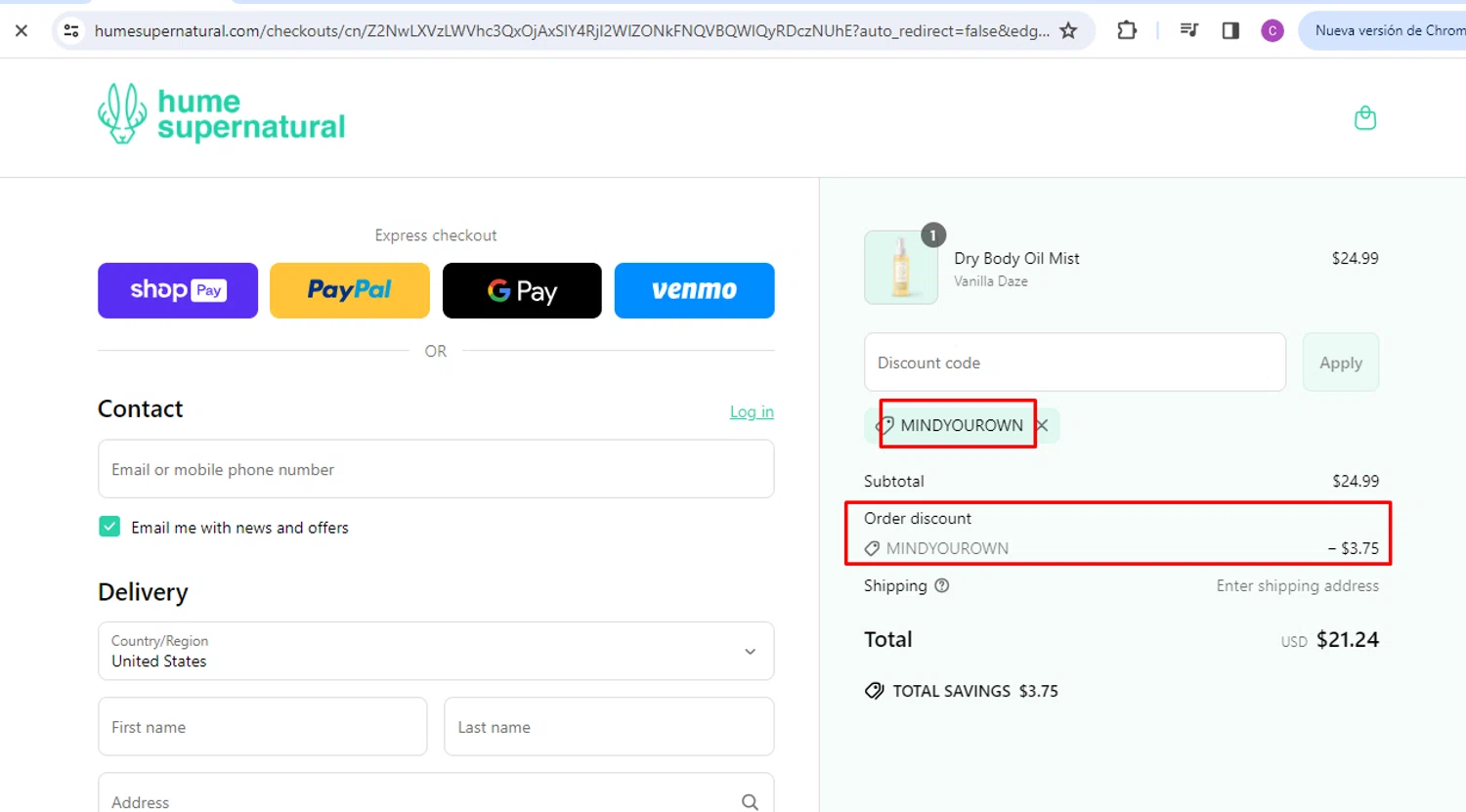Expand the Country/Region dropdown
The width and height of the screenshot is (1466, 812).
(436, 651)
